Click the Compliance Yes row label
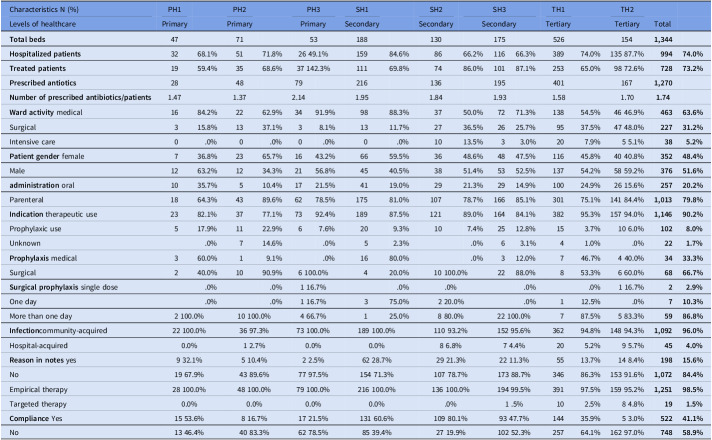 click(x=36, y=419)
